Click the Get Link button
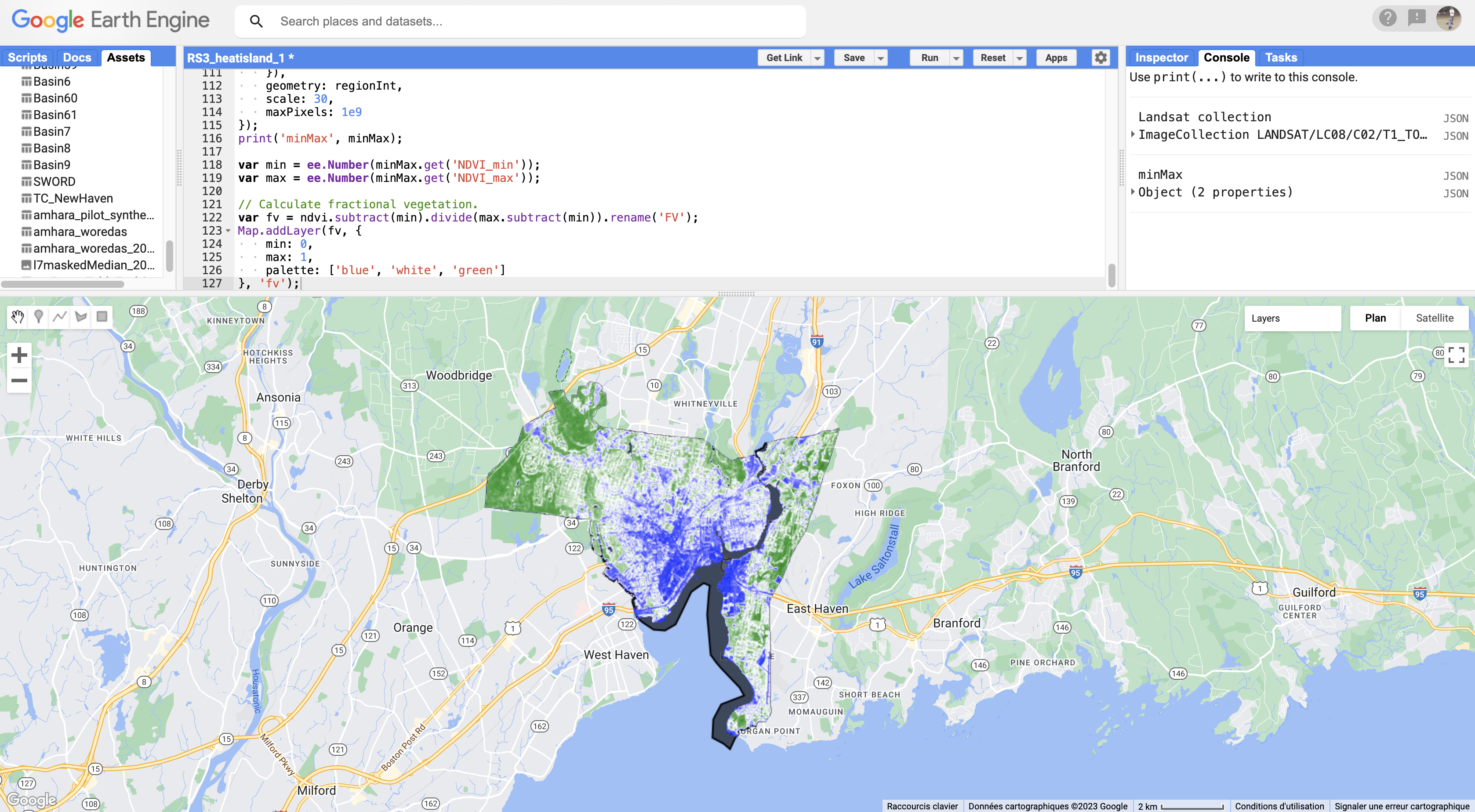1475x812 pixels. coord(784,58)
